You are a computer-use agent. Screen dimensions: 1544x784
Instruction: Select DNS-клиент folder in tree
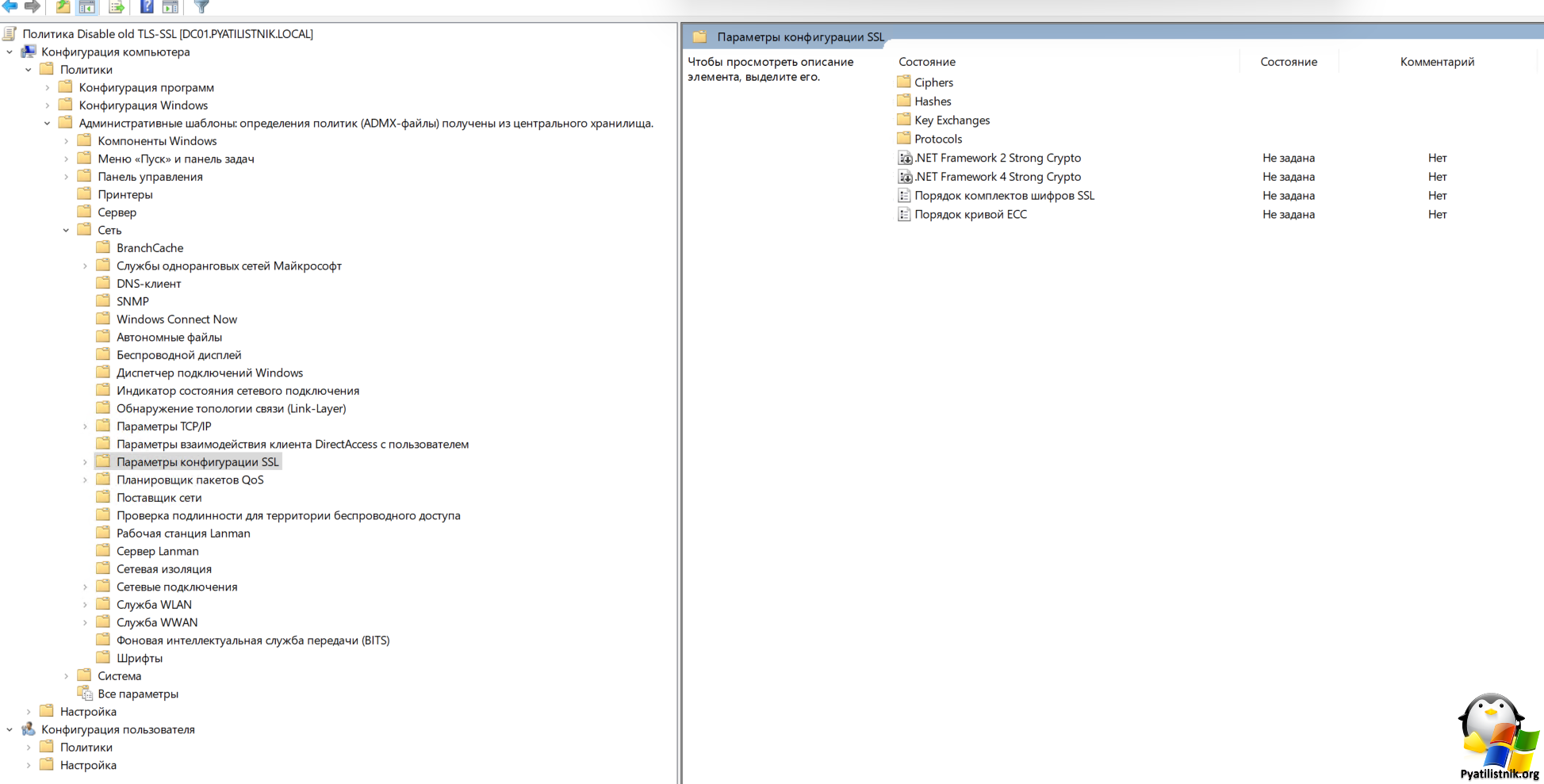(148, 284)
